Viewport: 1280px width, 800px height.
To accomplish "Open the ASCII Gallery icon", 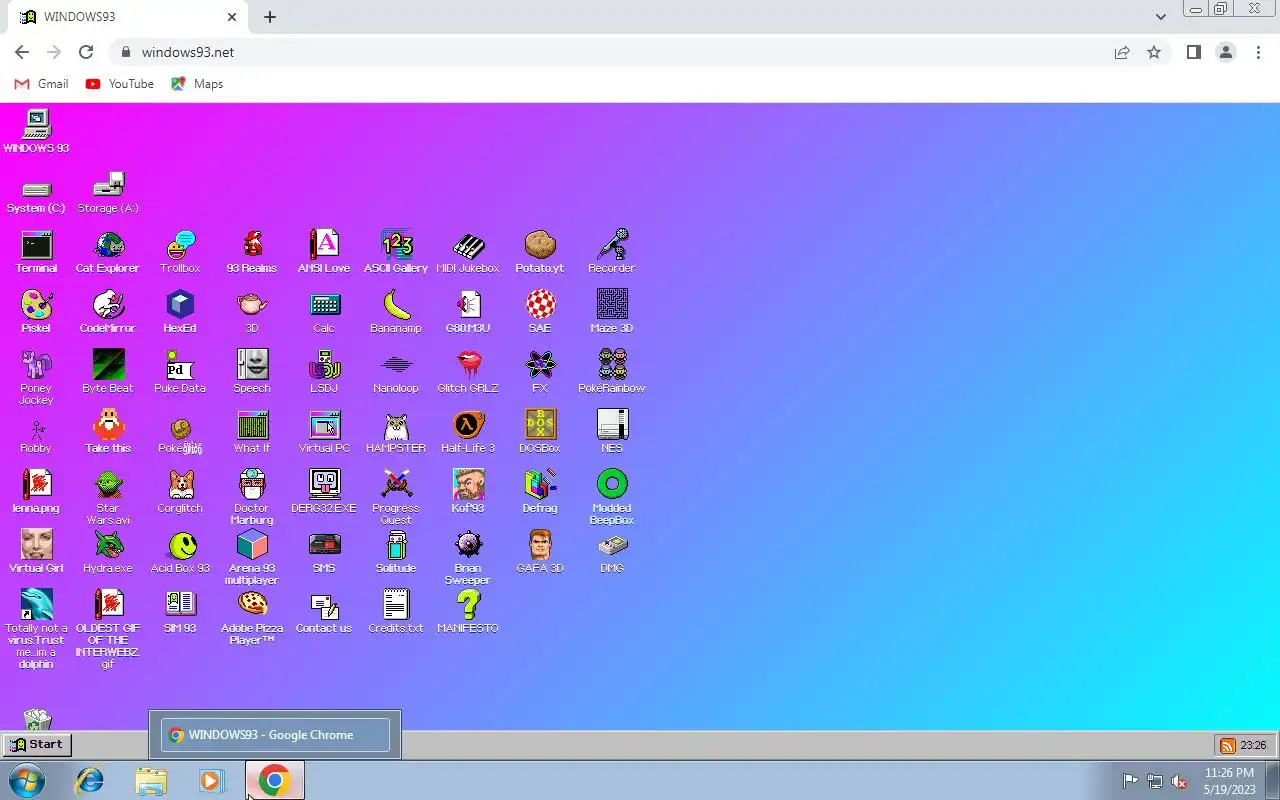I will [396, 245].
